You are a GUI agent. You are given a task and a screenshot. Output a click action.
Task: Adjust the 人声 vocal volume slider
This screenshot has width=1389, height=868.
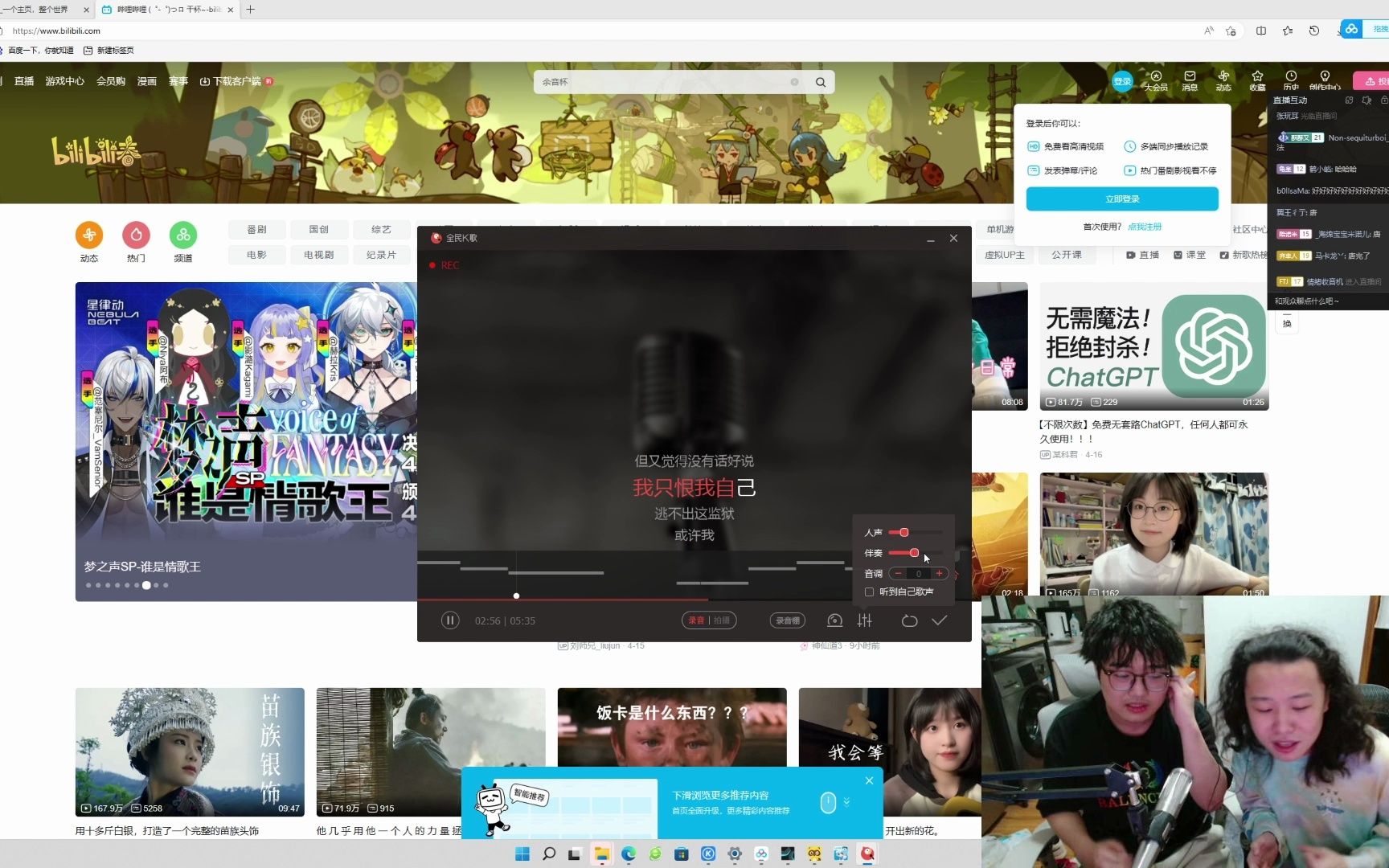pos(916,532)
